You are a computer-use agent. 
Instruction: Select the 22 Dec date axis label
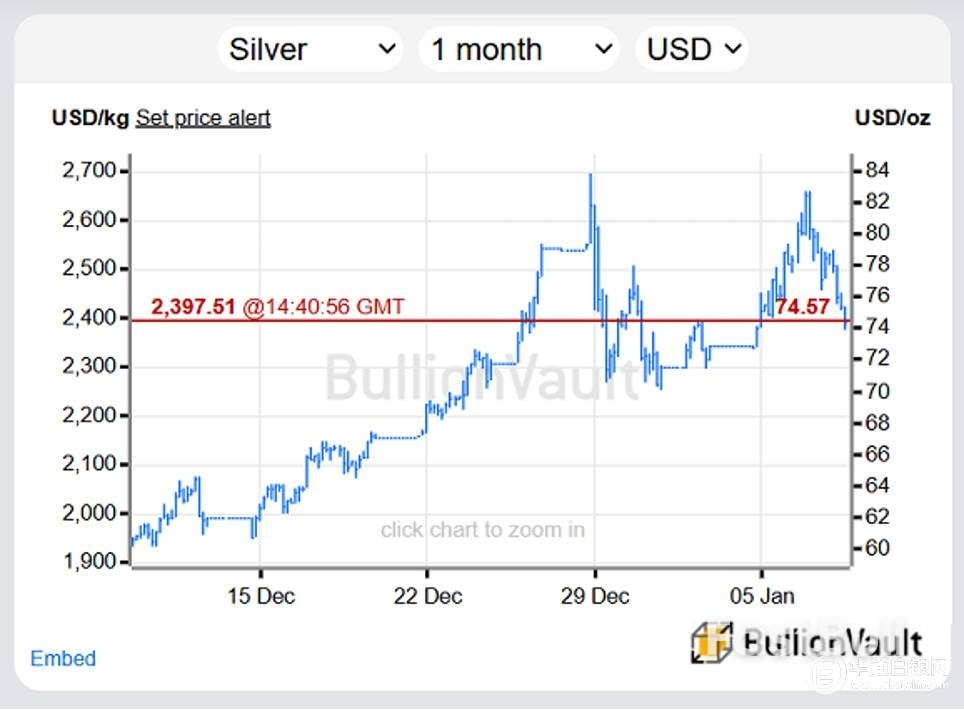pos(428,596)
